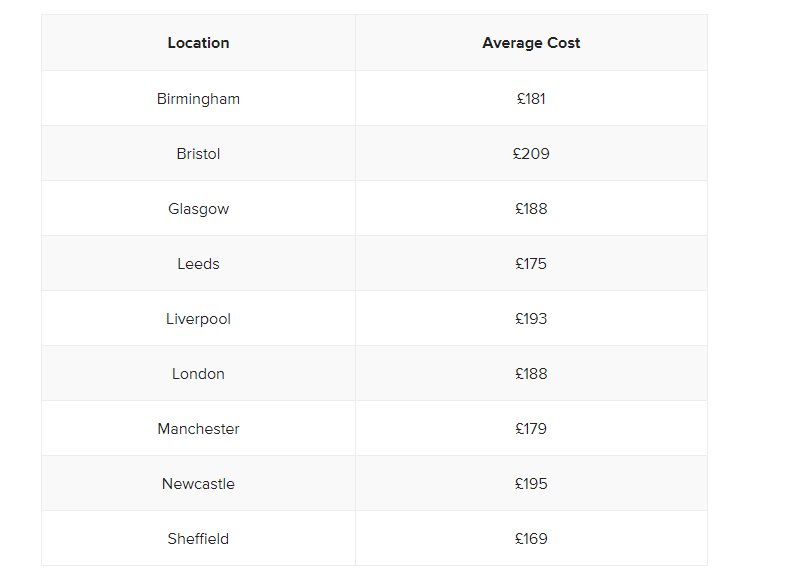The height and width of the screenshot is (586, 796).
Task: Click Glasgow's £188 cost cell
Action: (x=531, y=209)
